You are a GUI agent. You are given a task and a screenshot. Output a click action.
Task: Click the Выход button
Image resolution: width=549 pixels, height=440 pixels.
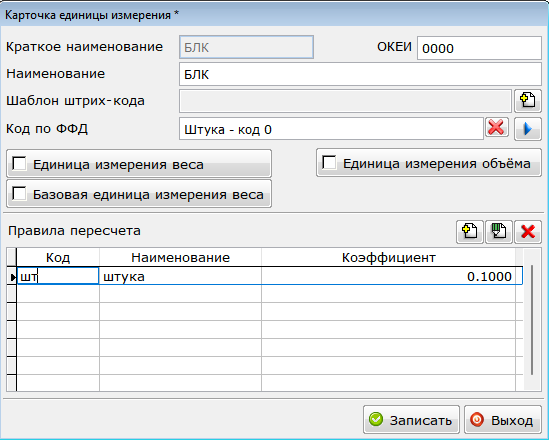tap(503, 420)
